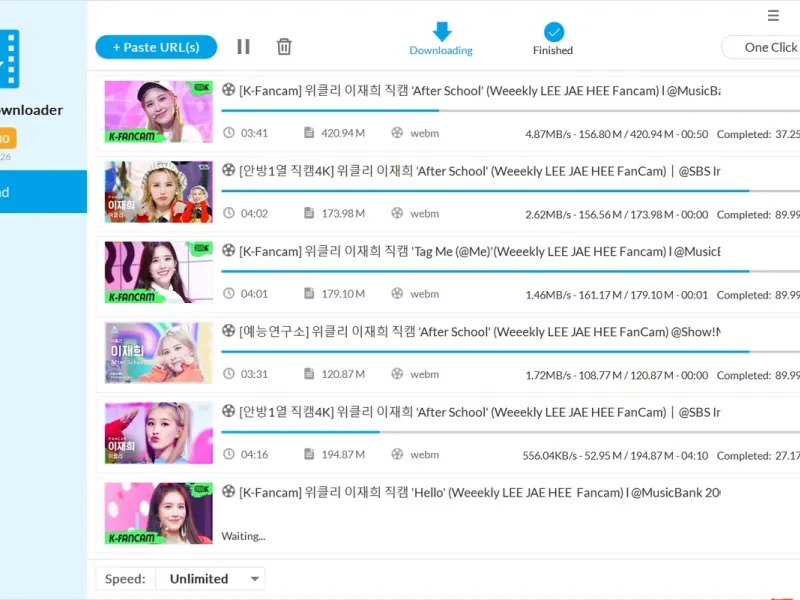Open thumbnail of 173.98 M After School video
This screenshot has width=800, height=600.
click(159, 192)
